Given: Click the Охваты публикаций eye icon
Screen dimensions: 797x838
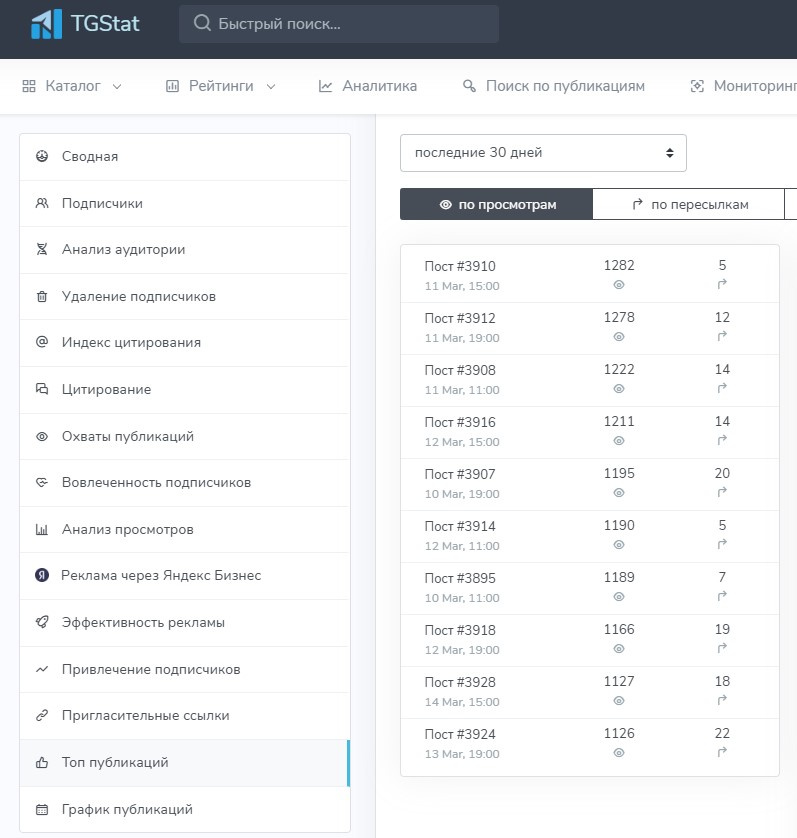Looking at the screenshot, I should coord(42,436).
